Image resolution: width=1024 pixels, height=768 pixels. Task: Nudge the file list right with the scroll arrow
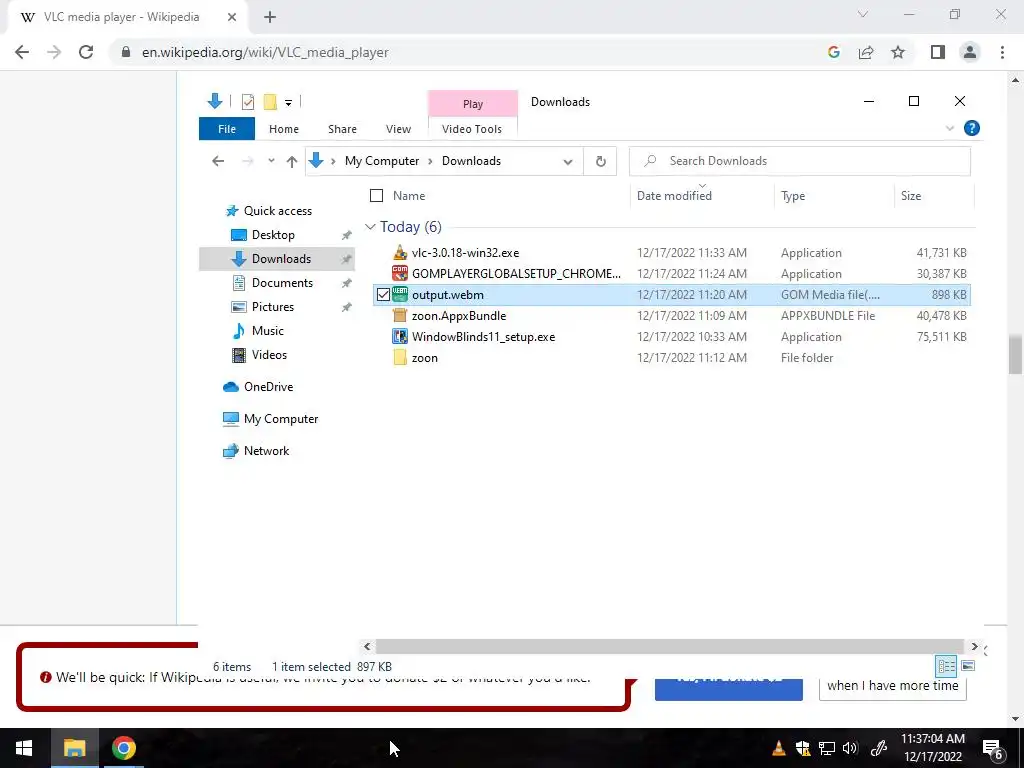tap(974, 647)
